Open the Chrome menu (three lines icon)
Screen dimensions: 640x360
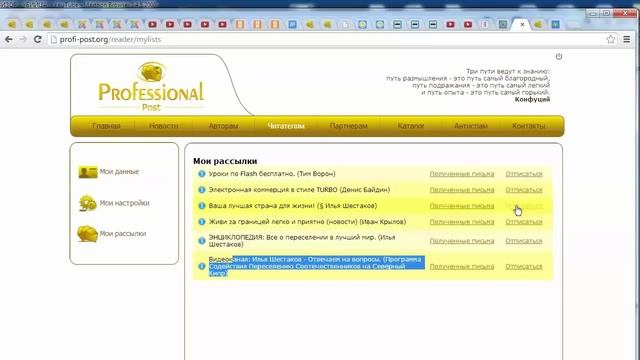[627, 39]
